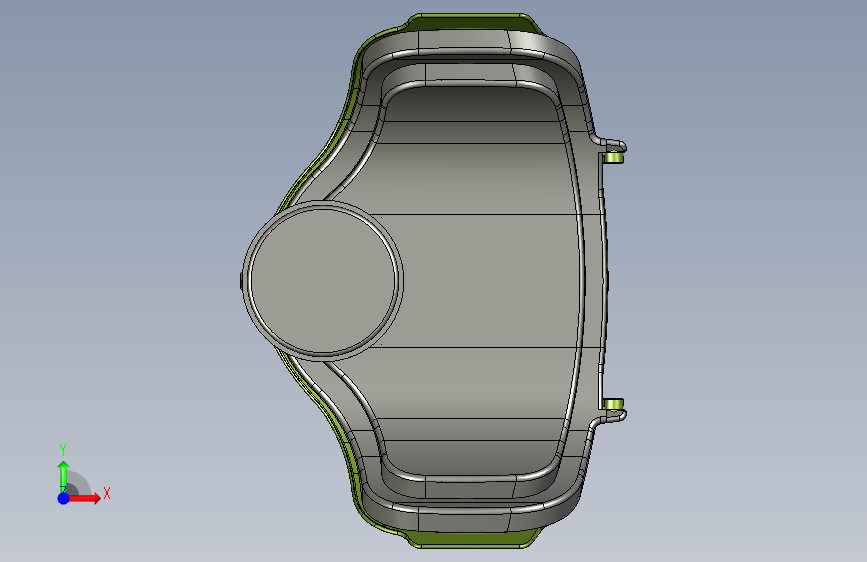Screen dimensions: 867x562
Task: Click the green Y axis arrow of triad
Action: [64, 476]
